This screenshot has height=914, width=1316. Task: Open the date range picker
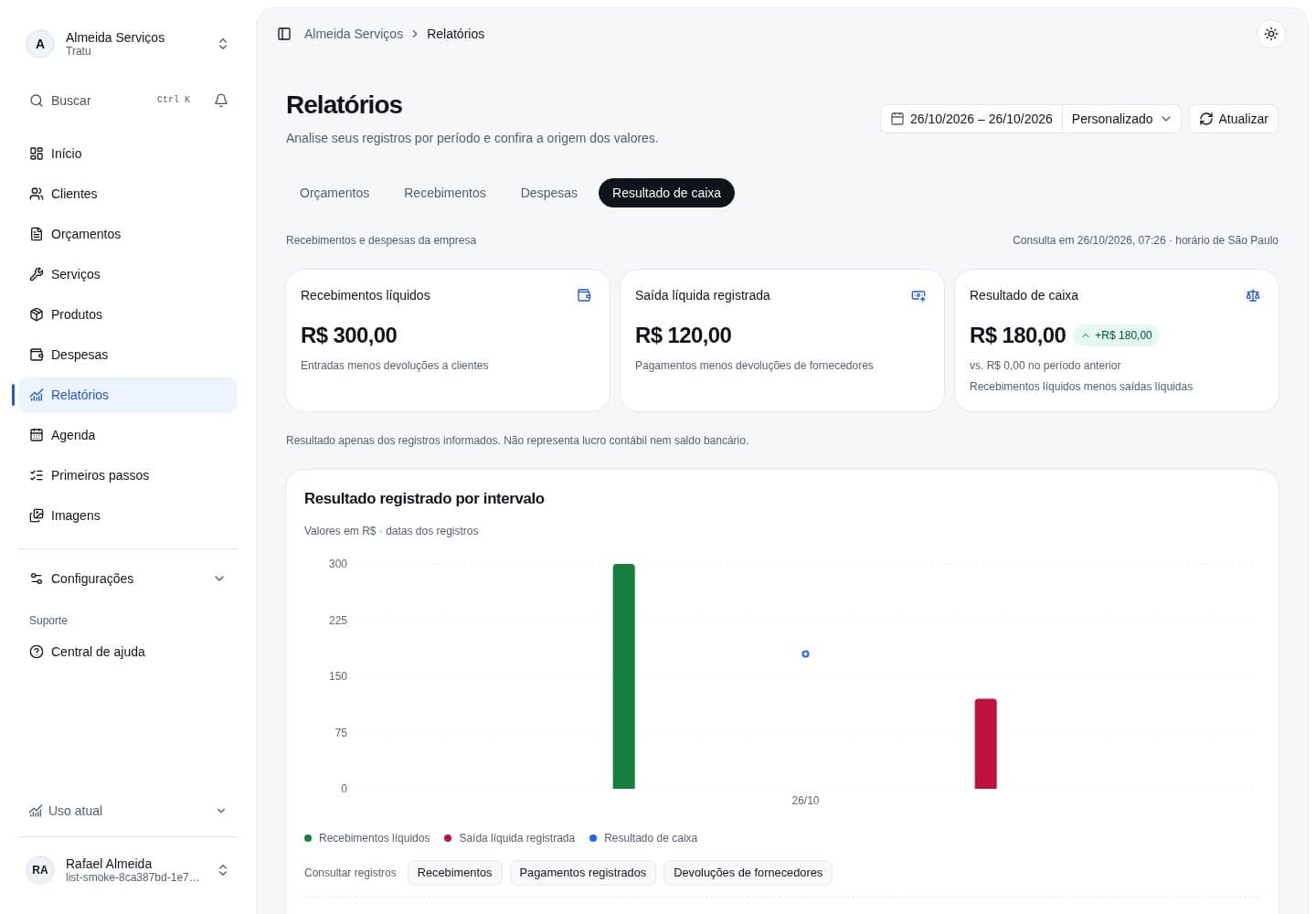pos(971,119)
